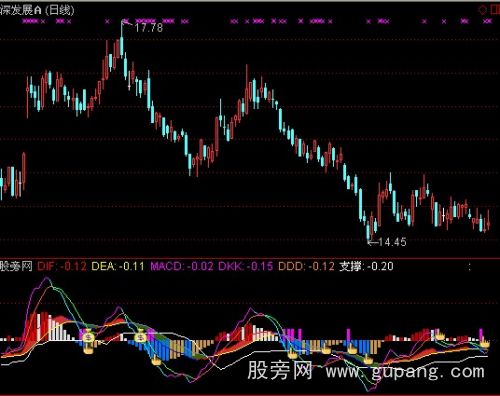Click the 14.45 low price label

click(x=392, y=242)
